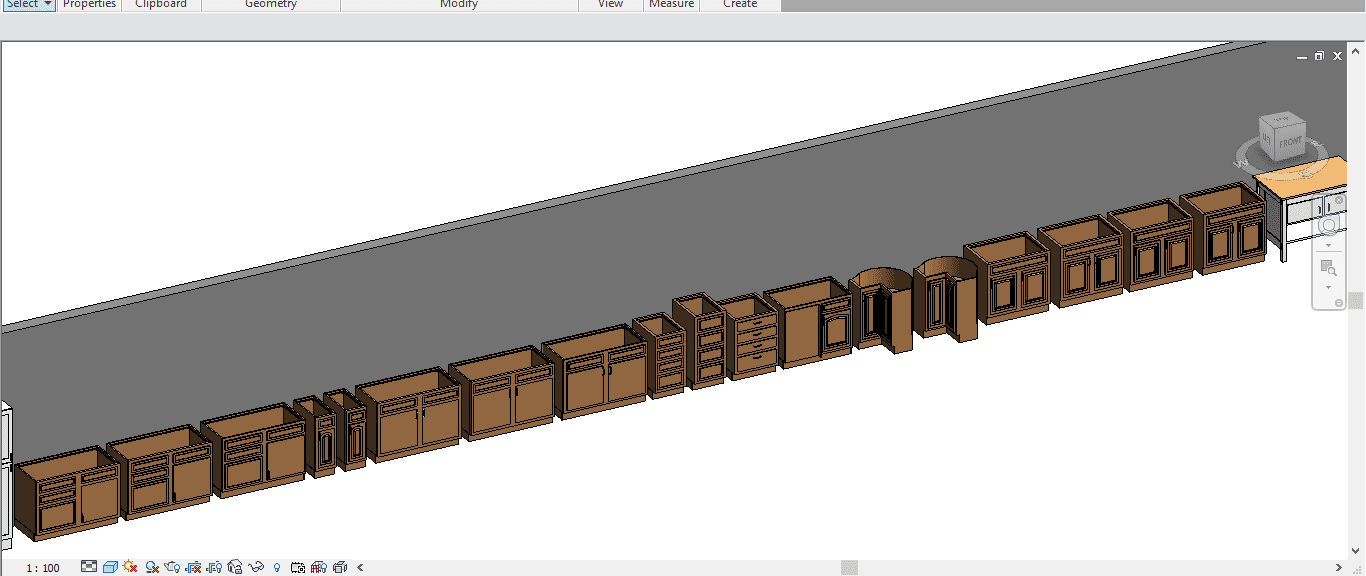Image resolution: width=1366 pixels, height=576 pixels.
Task: Click the Geometry panel label
Action: pos(271,4)
